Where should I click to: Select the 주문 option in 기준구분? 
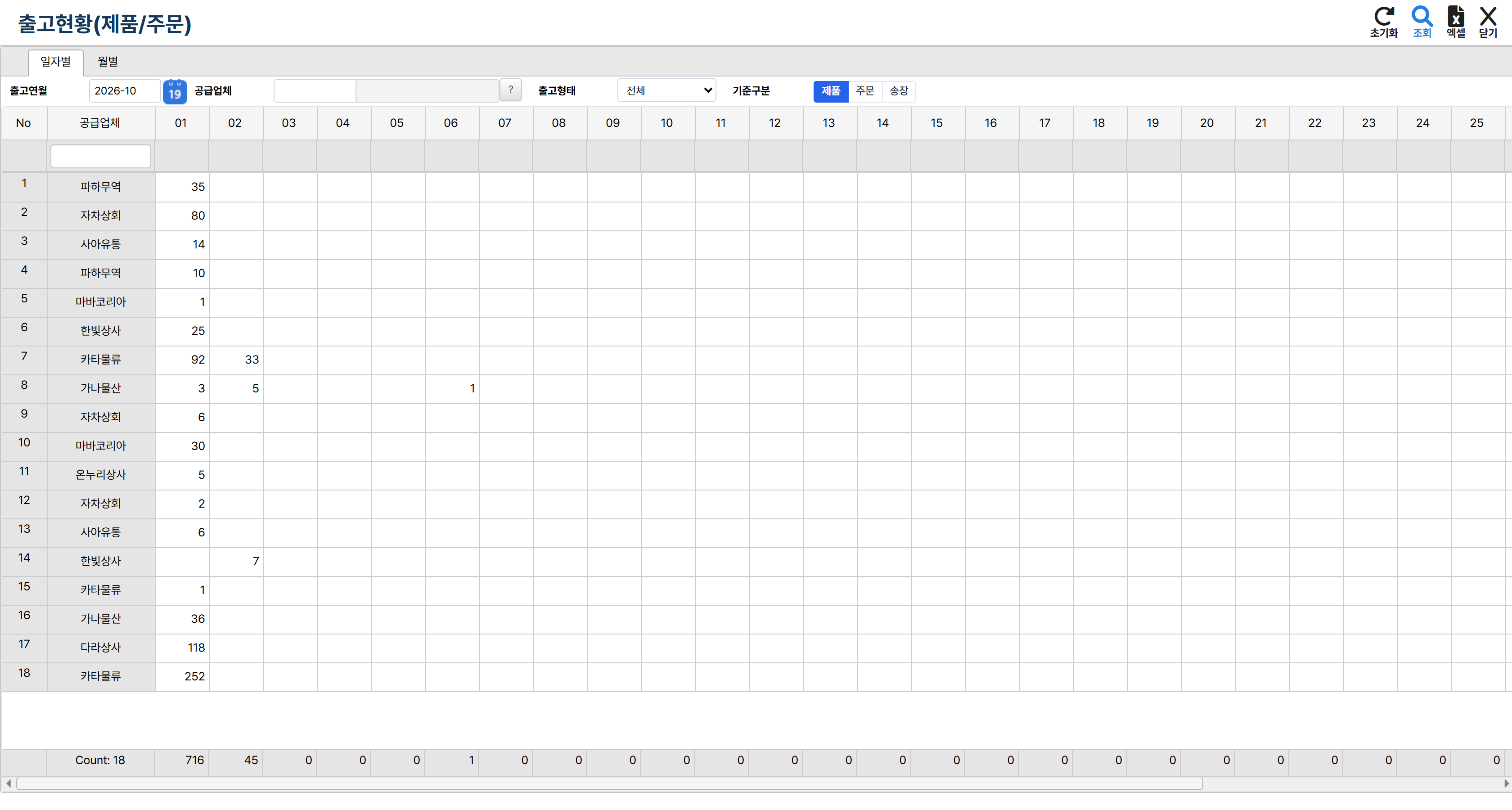click(864, 91)
